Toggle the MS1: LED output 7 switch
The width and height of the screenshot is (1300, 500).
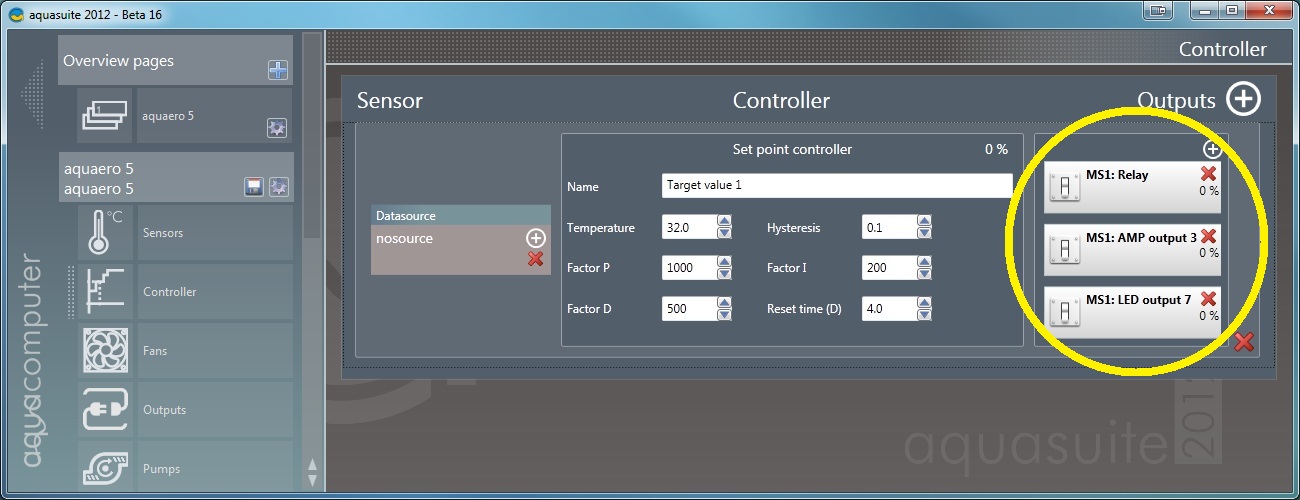click(1064, 313)
